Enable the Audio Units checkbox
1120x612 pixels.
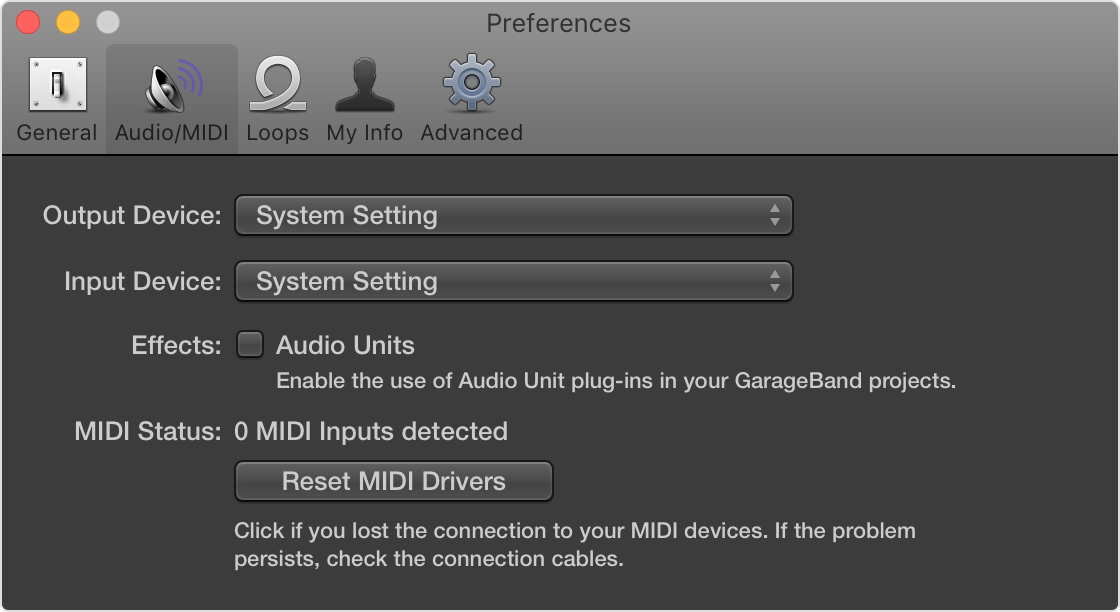pyautogui.click(x=249, y=345)
